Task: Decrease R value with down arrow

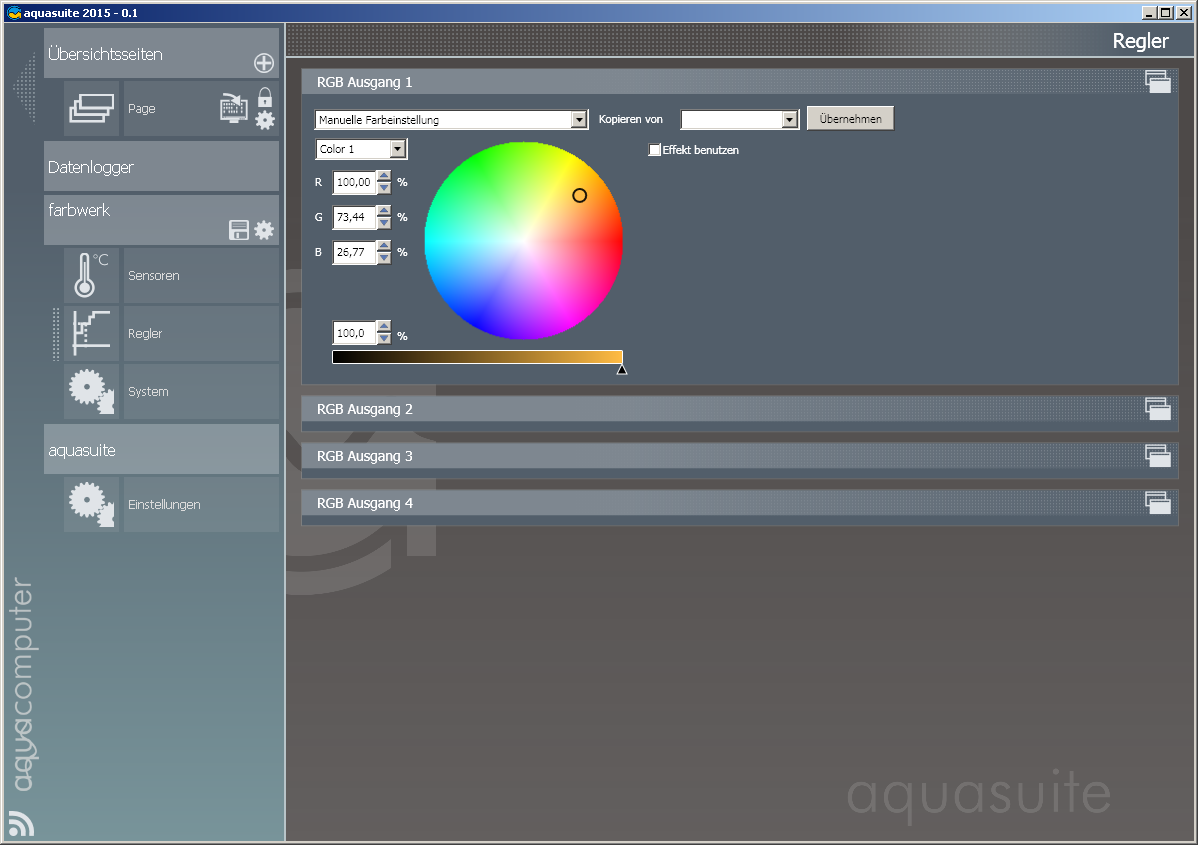Action: [384, 188]
